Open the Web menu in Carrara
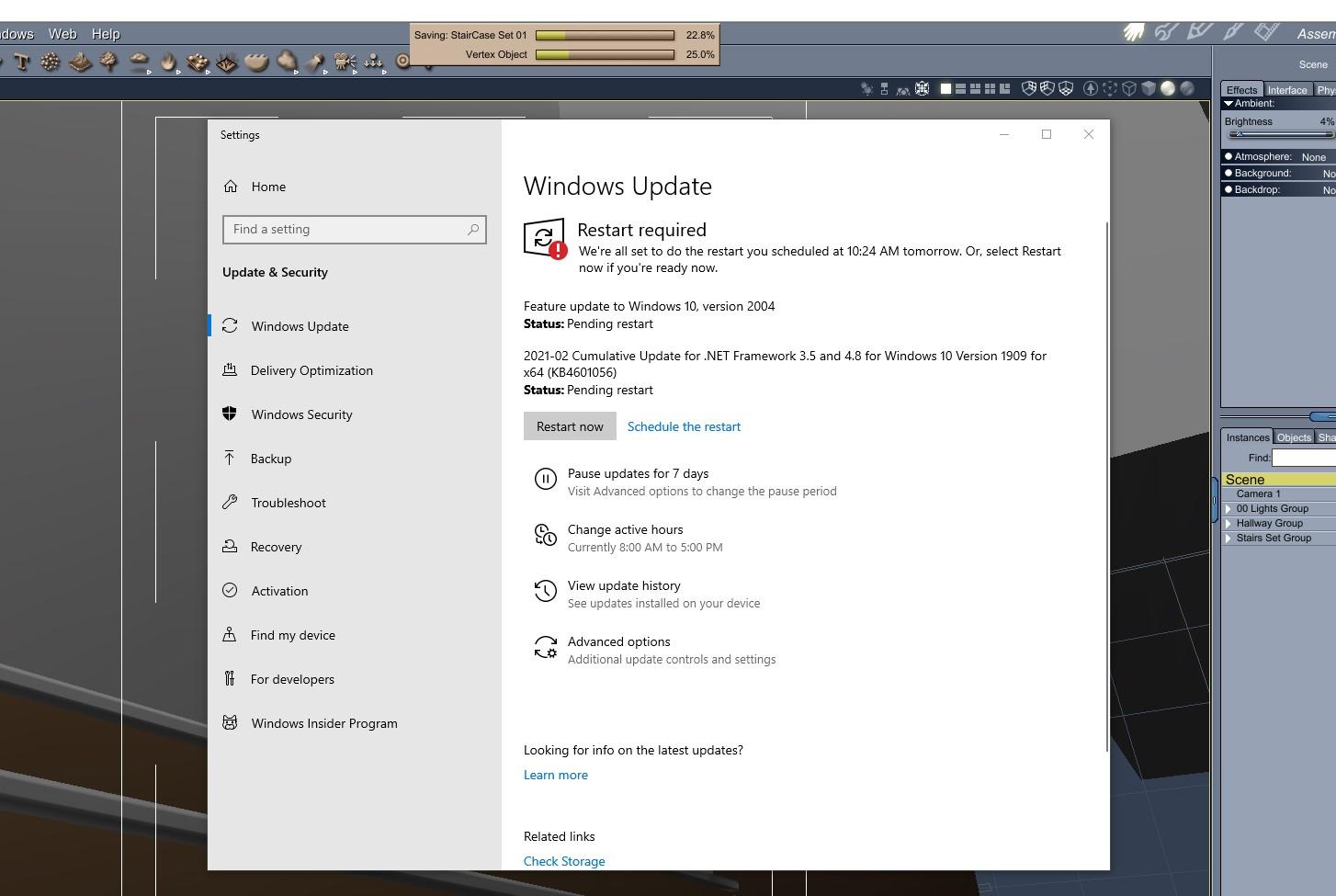Image resolution: width=1336 pixels, height=896 pixels. click(x=62, y=34)
